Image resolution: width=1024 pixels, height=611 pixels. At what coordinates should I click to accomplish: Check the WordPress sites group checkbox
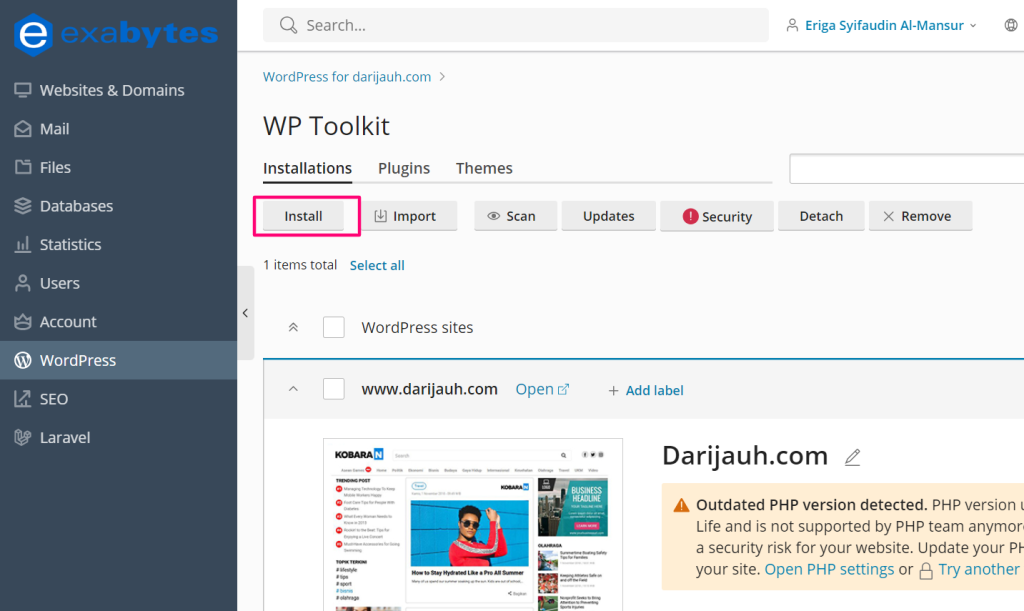click(x=333, y=327)
